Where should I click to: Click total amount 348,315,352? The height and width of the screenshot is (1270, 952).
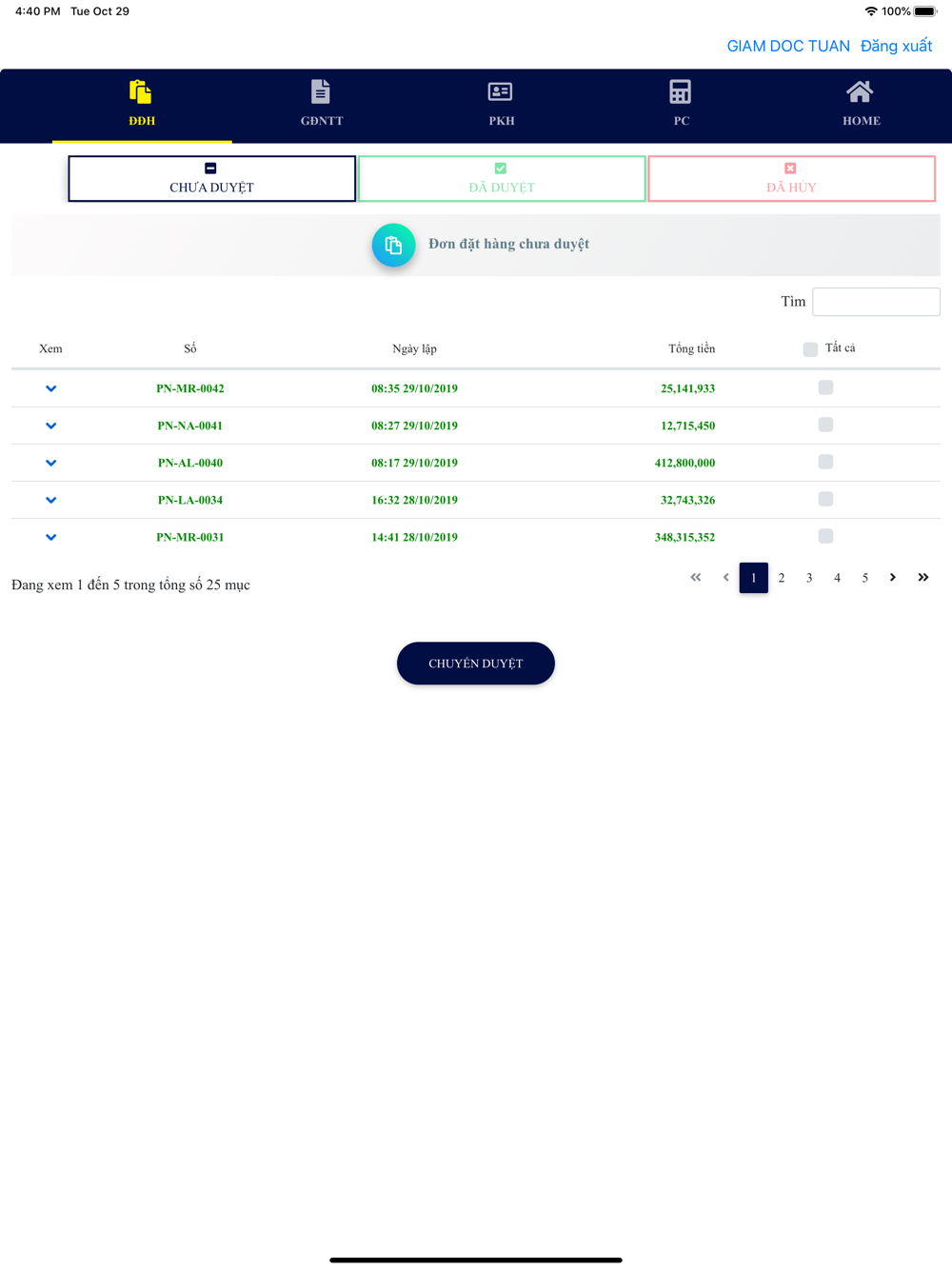pyautogui.click(x=685, y=537)
